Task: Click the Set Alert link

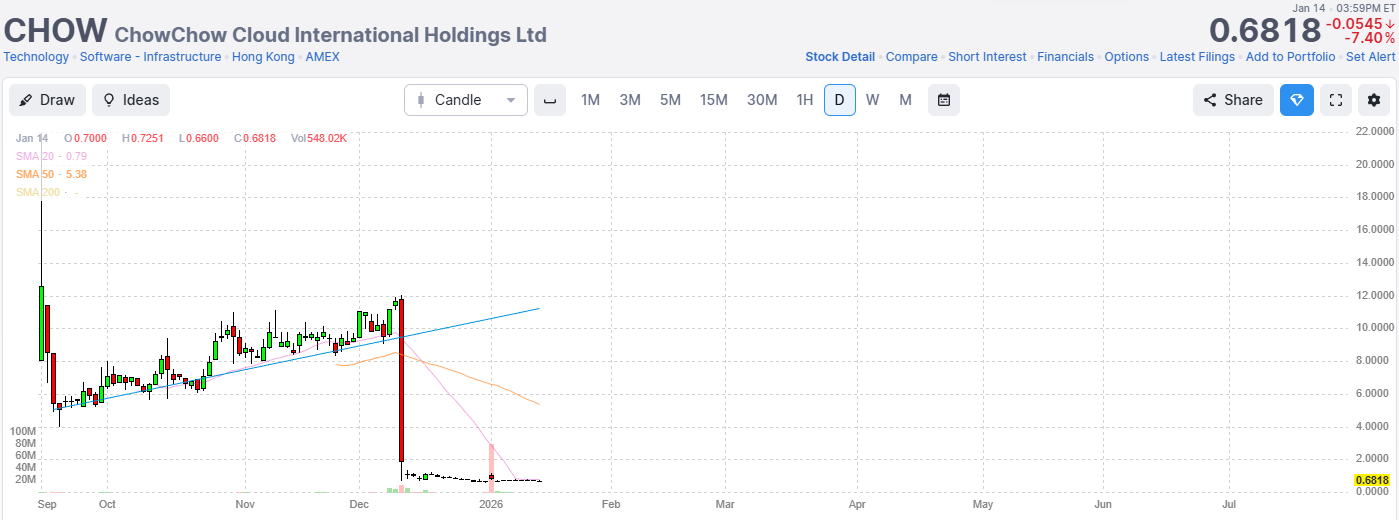Action: (x=1370, y=57)
